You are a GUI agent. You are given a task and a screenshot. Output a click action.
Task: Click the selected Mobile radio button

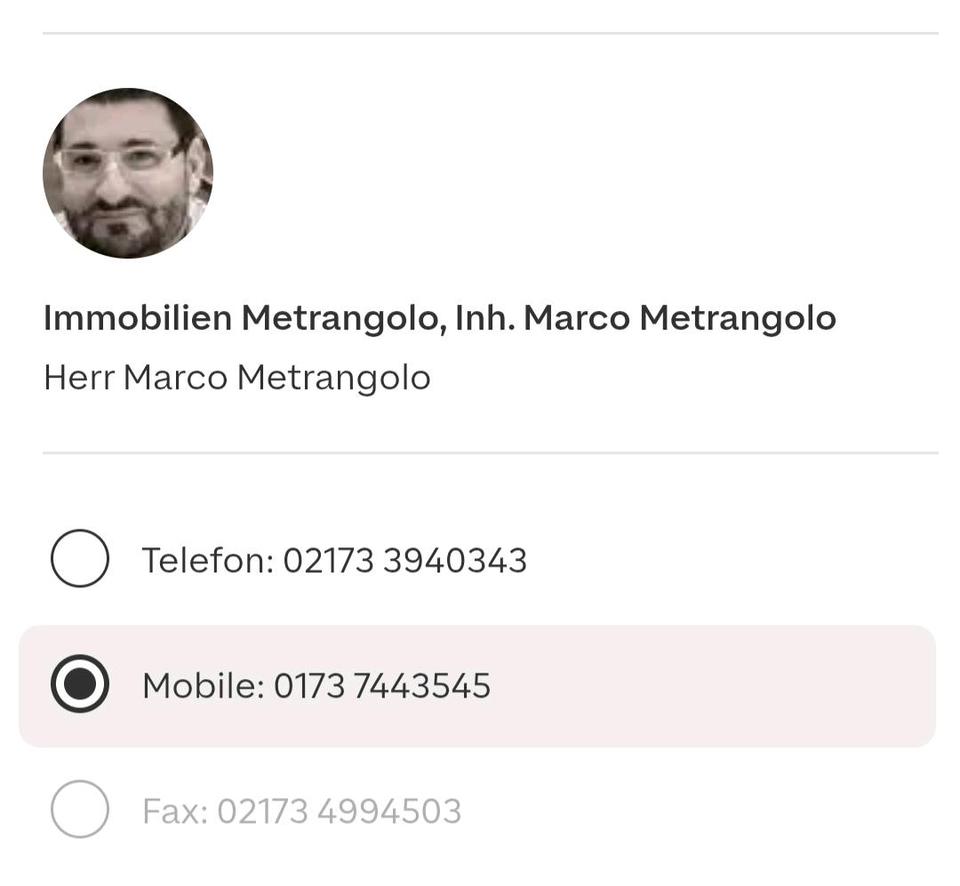click(80, 685)
